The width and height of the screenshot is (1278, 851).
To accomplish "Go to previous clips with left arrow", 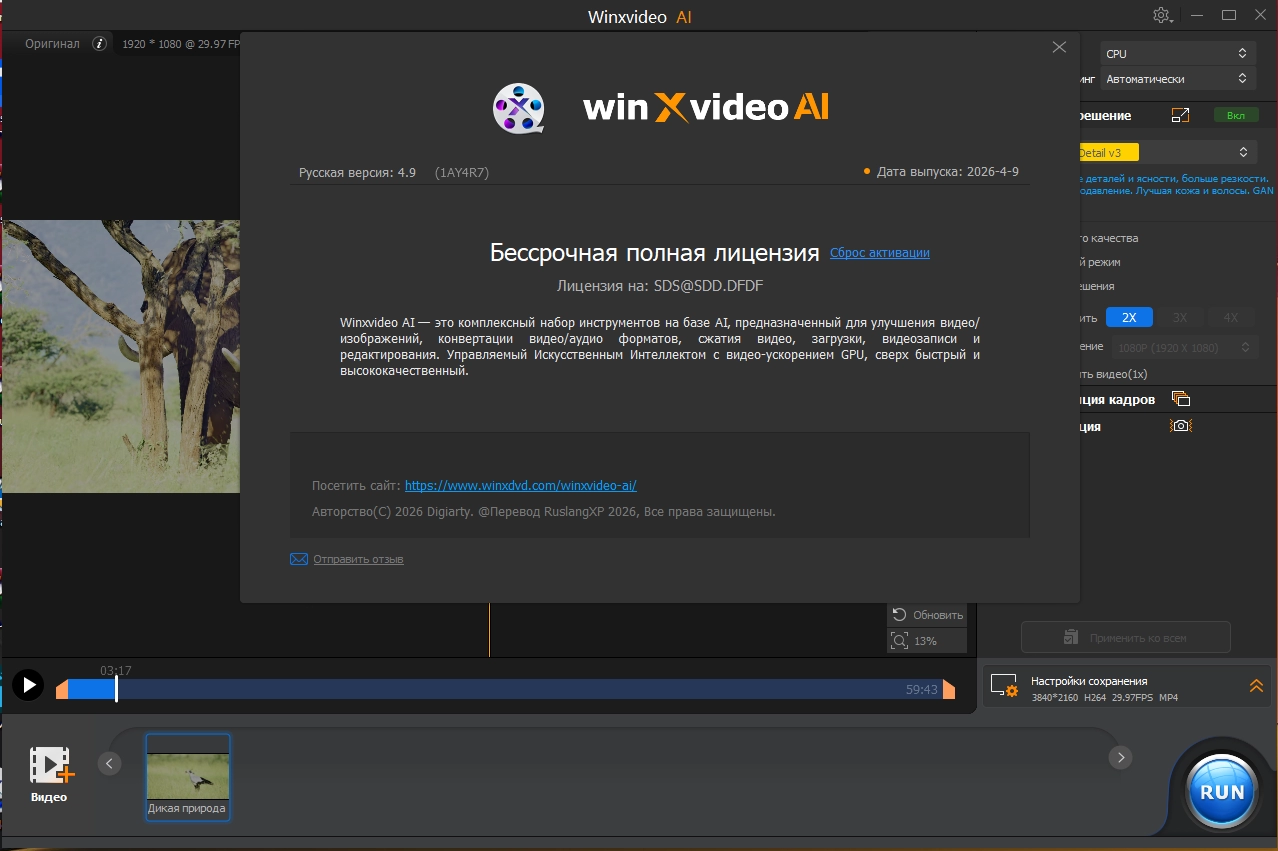I will [110, 763].
